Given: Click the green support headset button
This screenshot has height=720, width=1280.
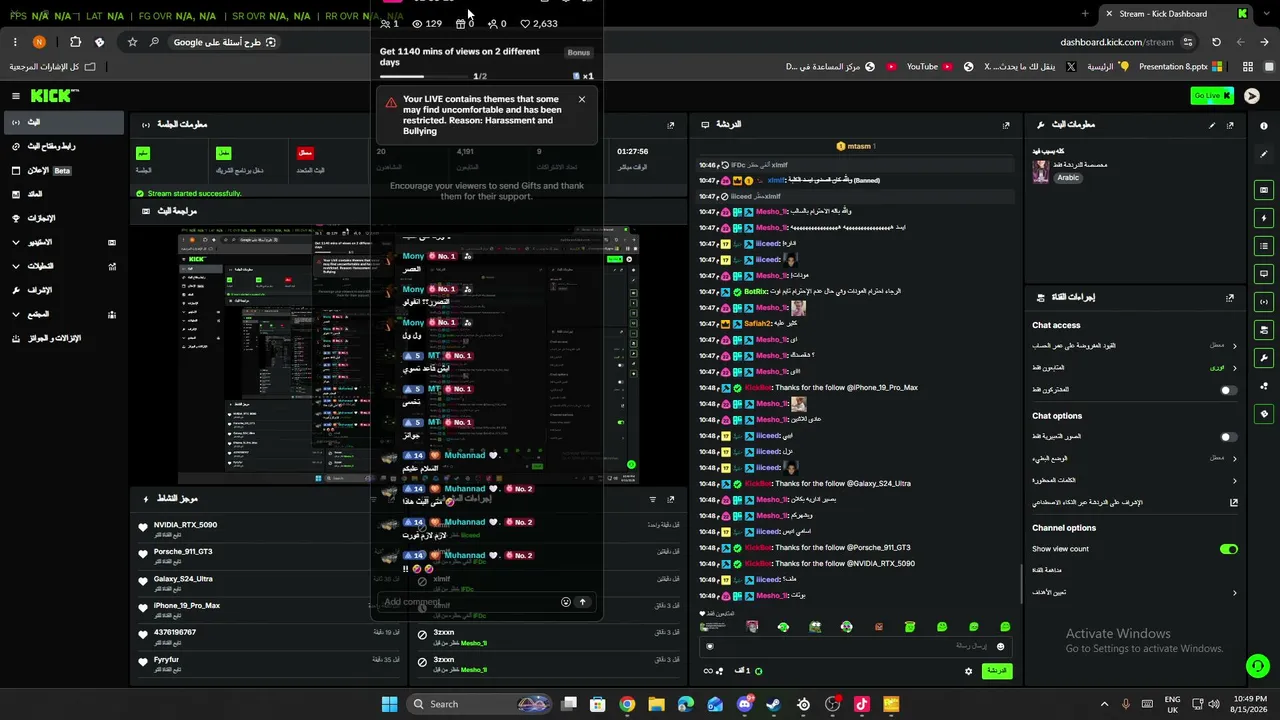Looking at the screenshot, I should tap(1257, 665).
